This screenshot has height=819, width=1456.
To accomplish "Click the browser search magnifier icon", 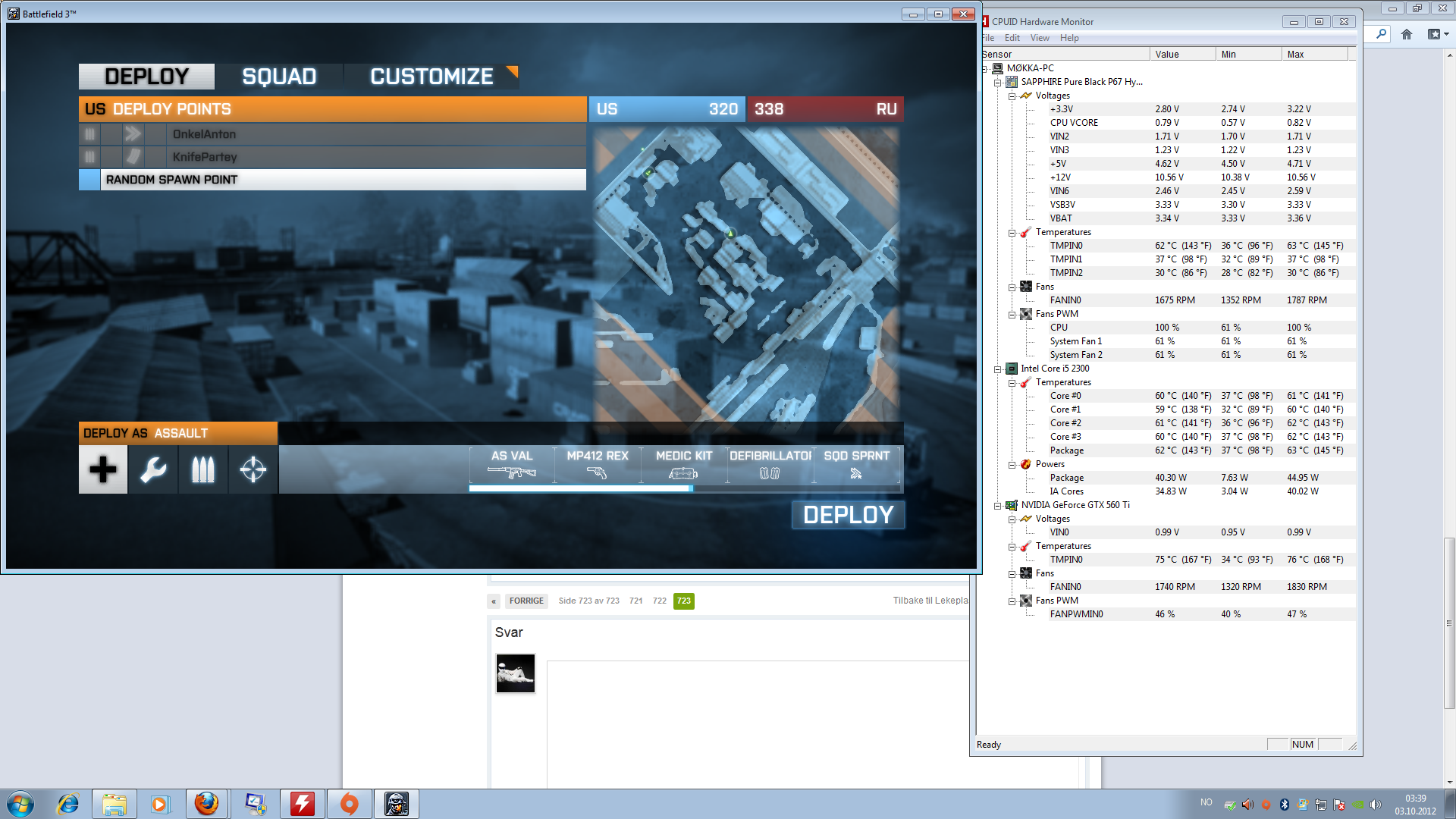I will click(1381, 34).
